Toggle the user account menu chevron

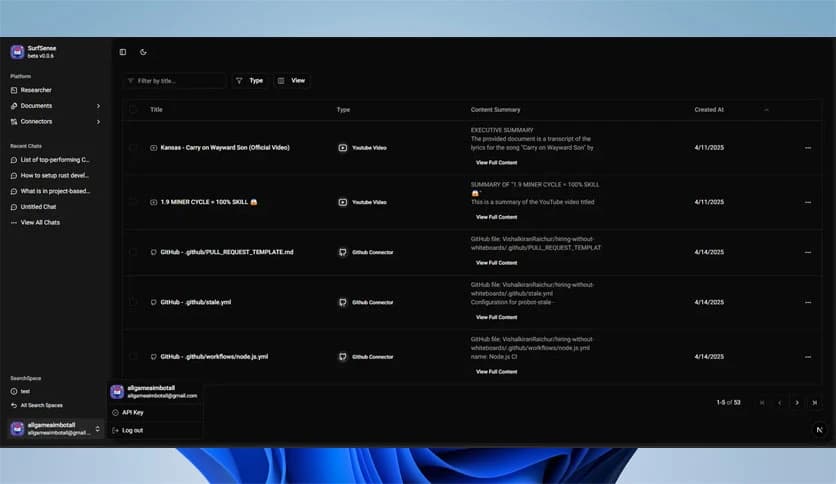98,429
